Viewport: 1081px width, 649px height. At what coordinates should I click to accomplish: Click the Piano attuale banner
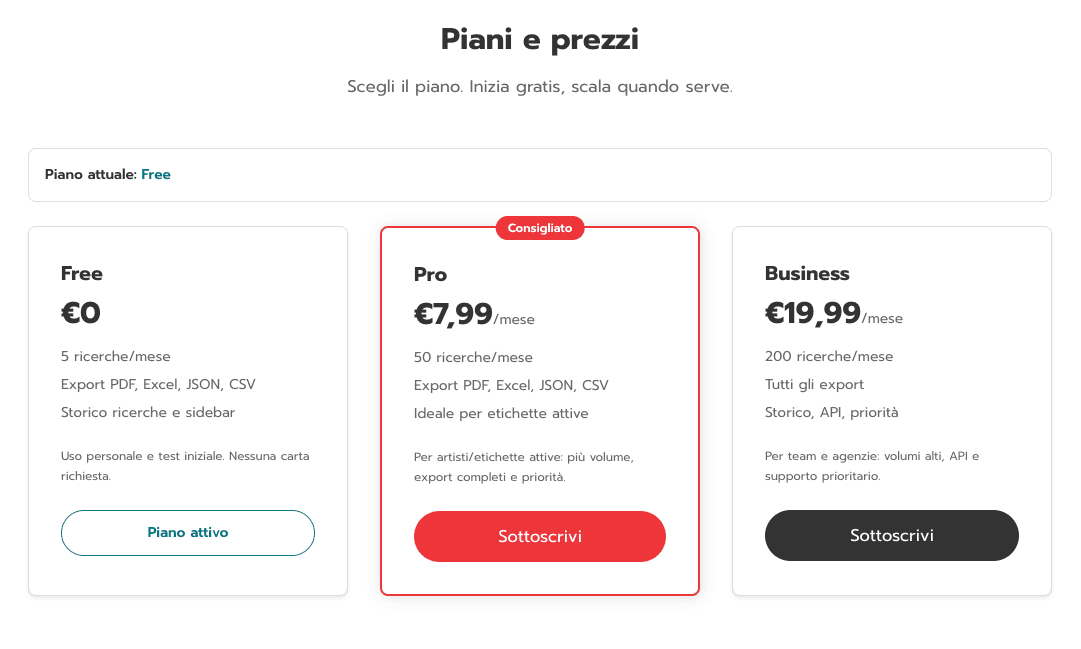[539, 174]
